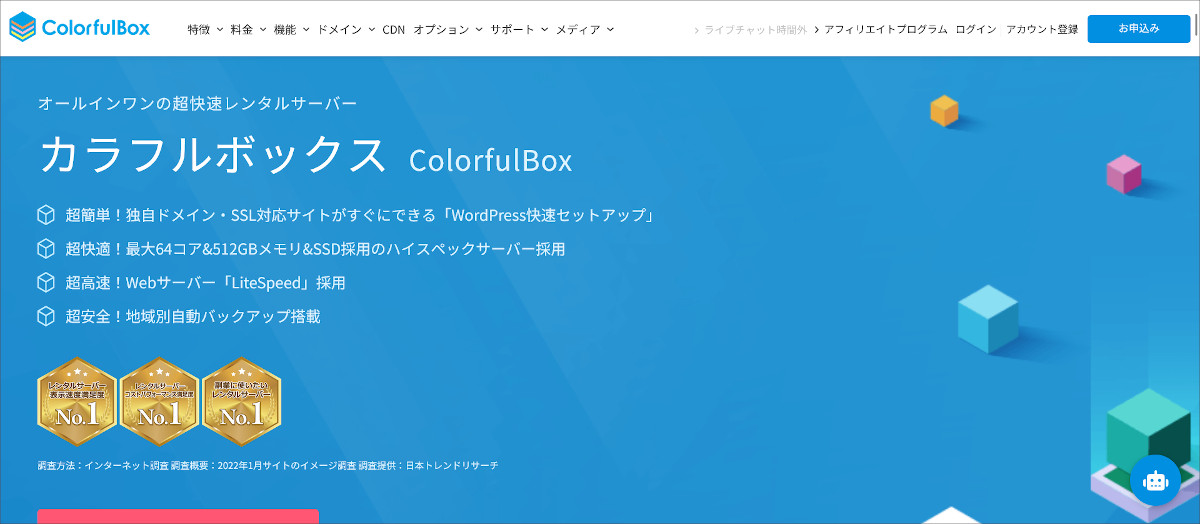Expand the サポート dropdown menu
The height and width of the screenshot is (524, 1200).
pyautogui.click(x=519, y=29)
